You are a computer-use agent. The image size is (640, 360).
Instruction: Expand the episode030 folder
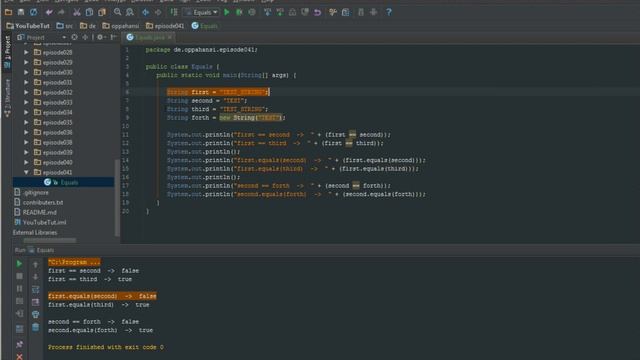[27, 72]
